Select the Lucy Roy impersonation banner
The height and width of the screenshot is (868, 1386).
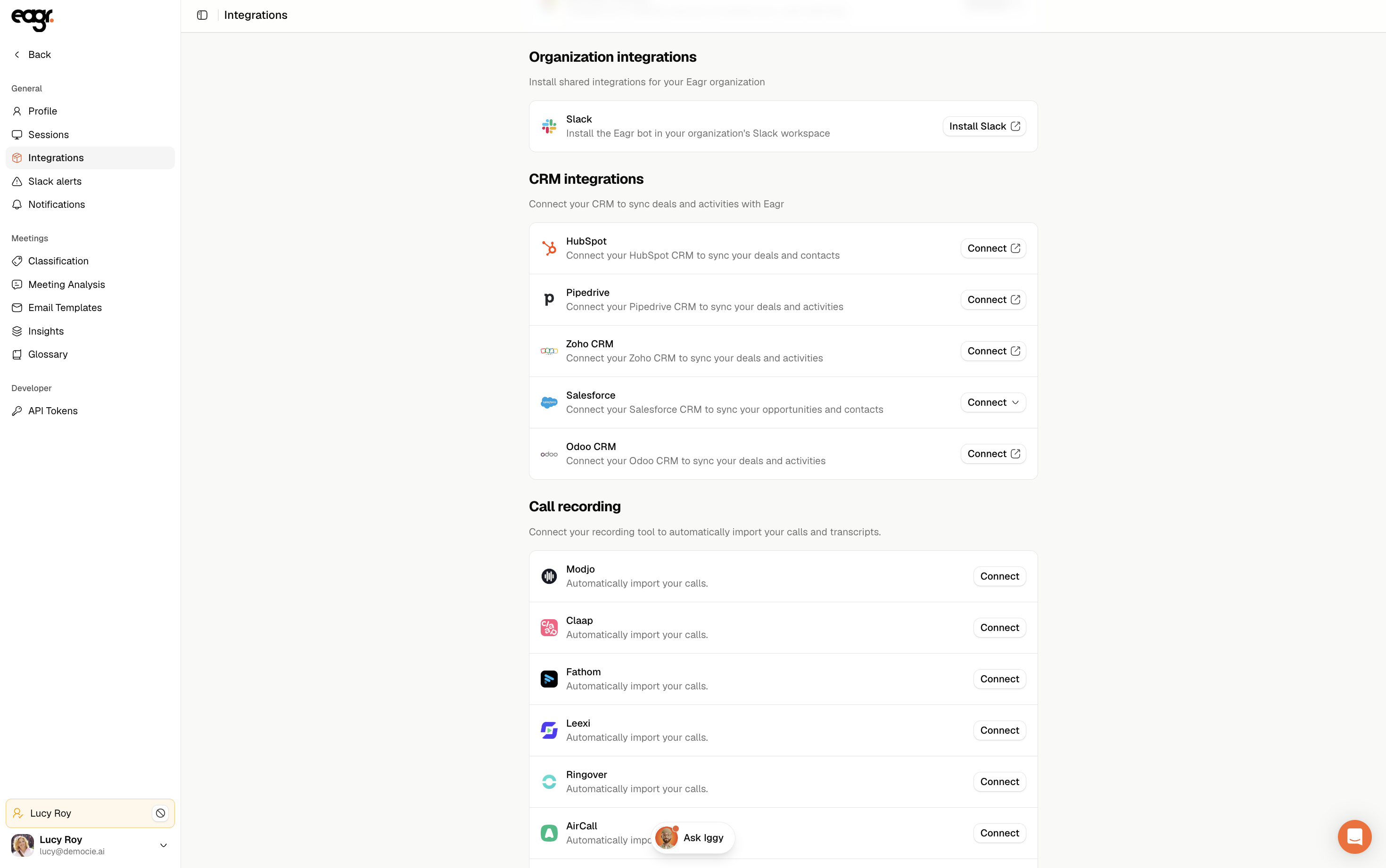pyautogui.click(x=90, y=813)
